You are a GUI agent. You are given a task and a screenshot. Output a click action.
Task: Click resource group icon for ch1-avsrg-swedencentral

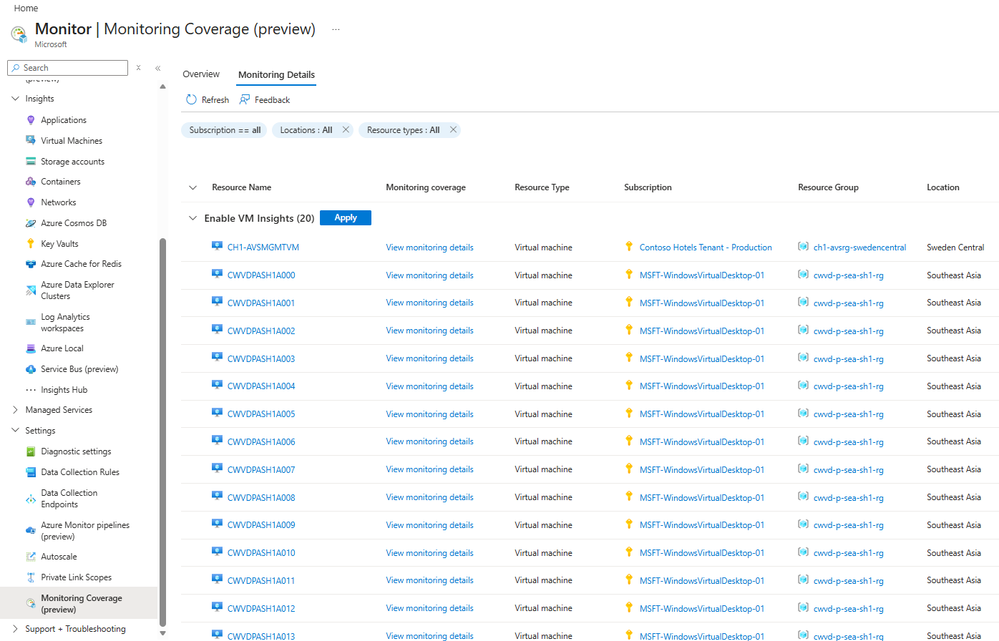[803, 247]
